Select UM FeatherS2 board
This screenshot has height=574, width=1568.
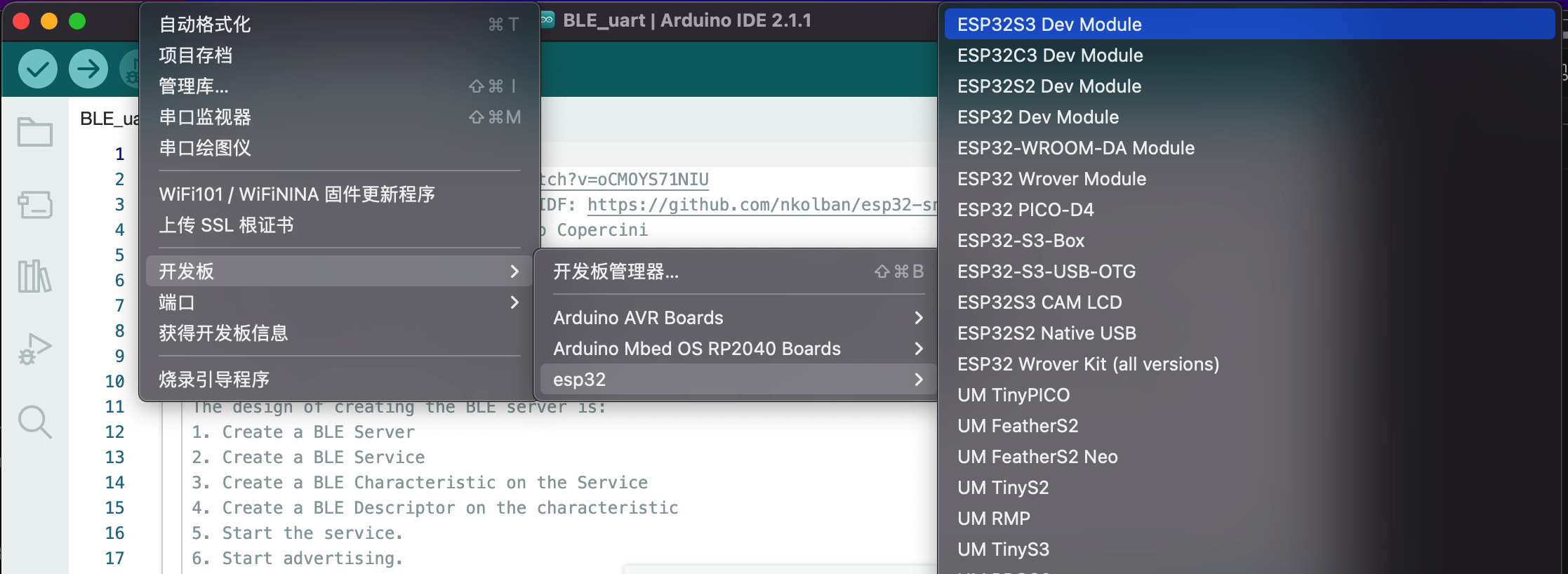(x=1249, y=426)
